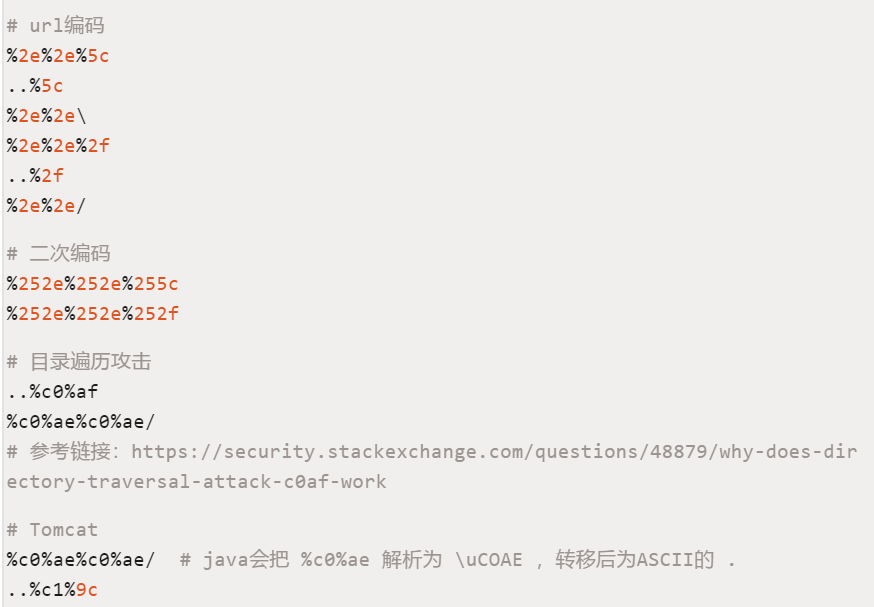Image resolution: width=874 pixels, height=607 pixels.
Task: Click the '..%c1%9c' payload line
Action: [x=52, y=590]
